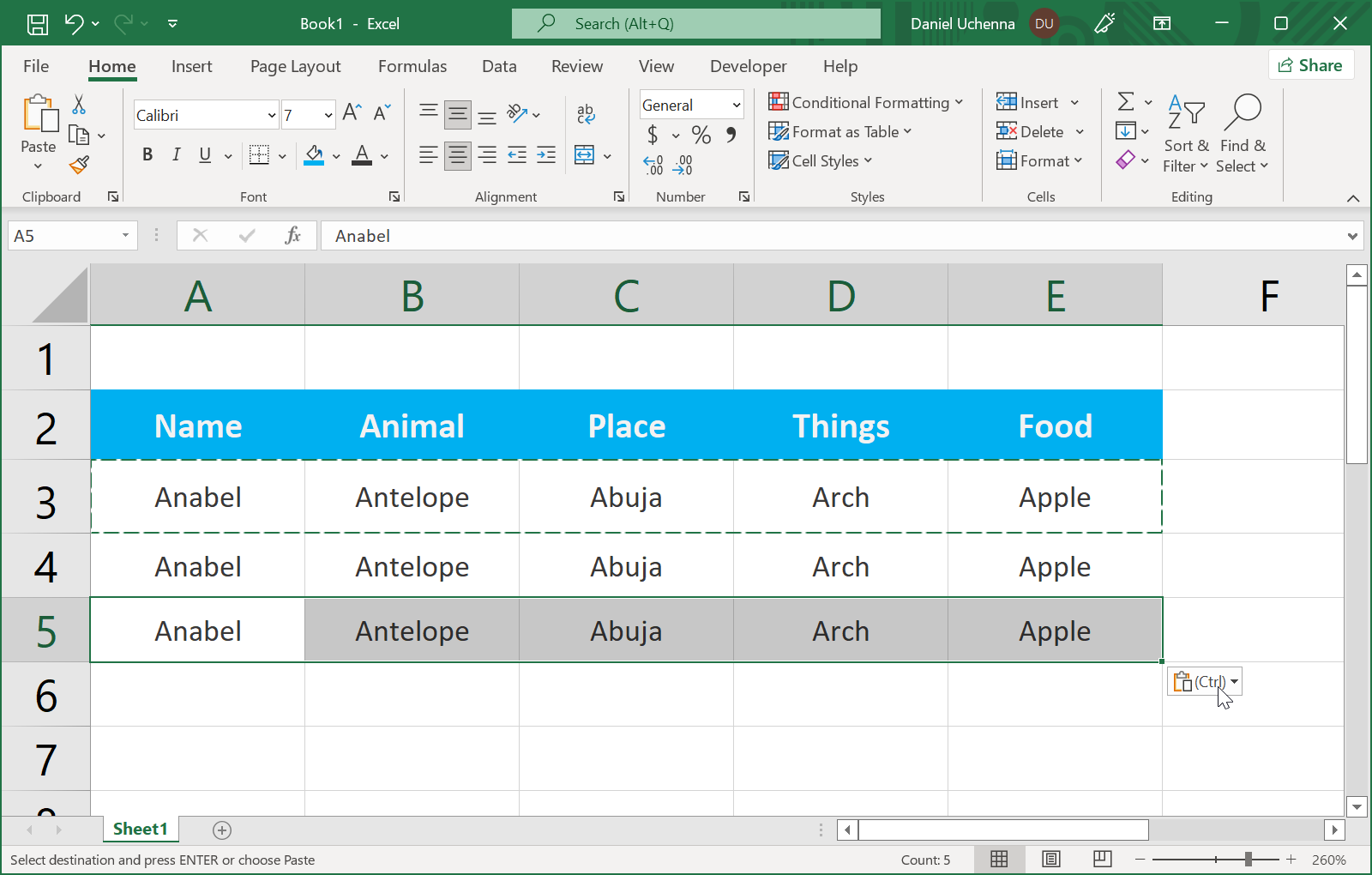Click the Increase Font Size icon
The image size is (1372, 875).
tap(351, 112)
